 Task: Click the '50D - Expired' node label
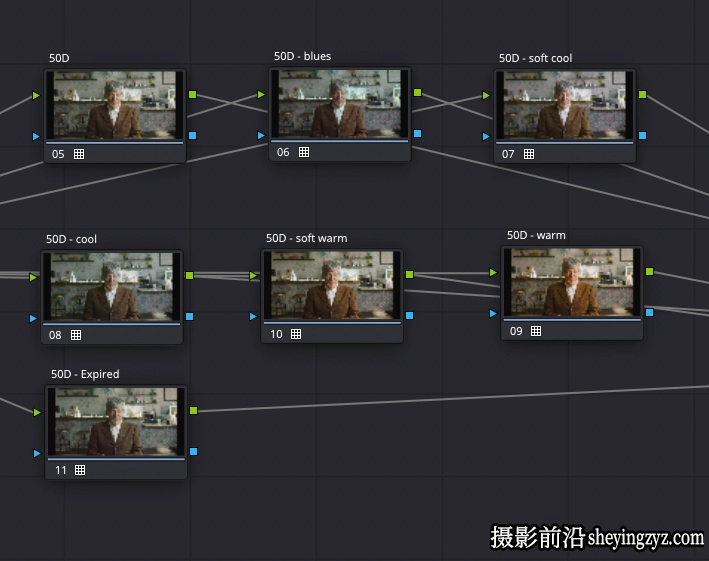pyautogui.click(x=85, y=374)
